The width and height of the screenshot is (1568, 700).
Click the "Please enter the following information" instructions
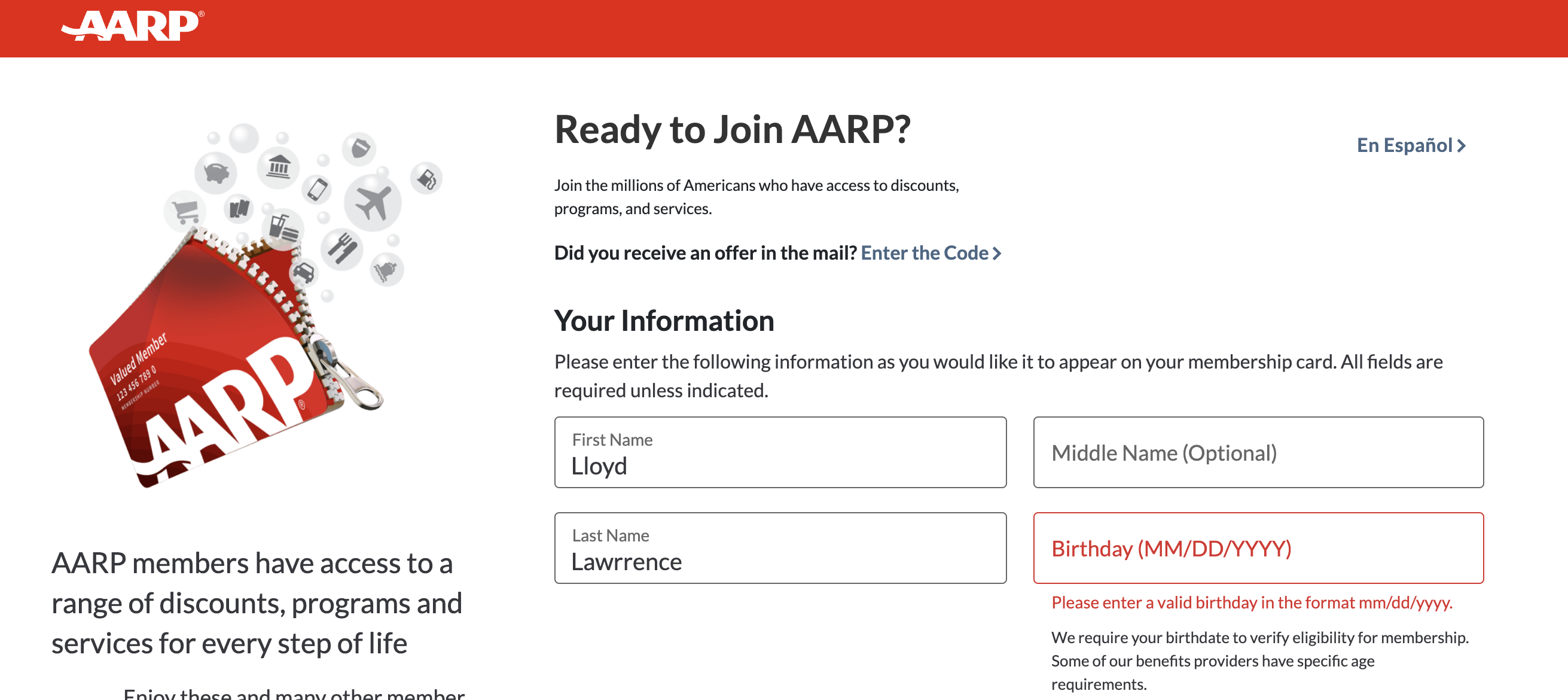998,376
